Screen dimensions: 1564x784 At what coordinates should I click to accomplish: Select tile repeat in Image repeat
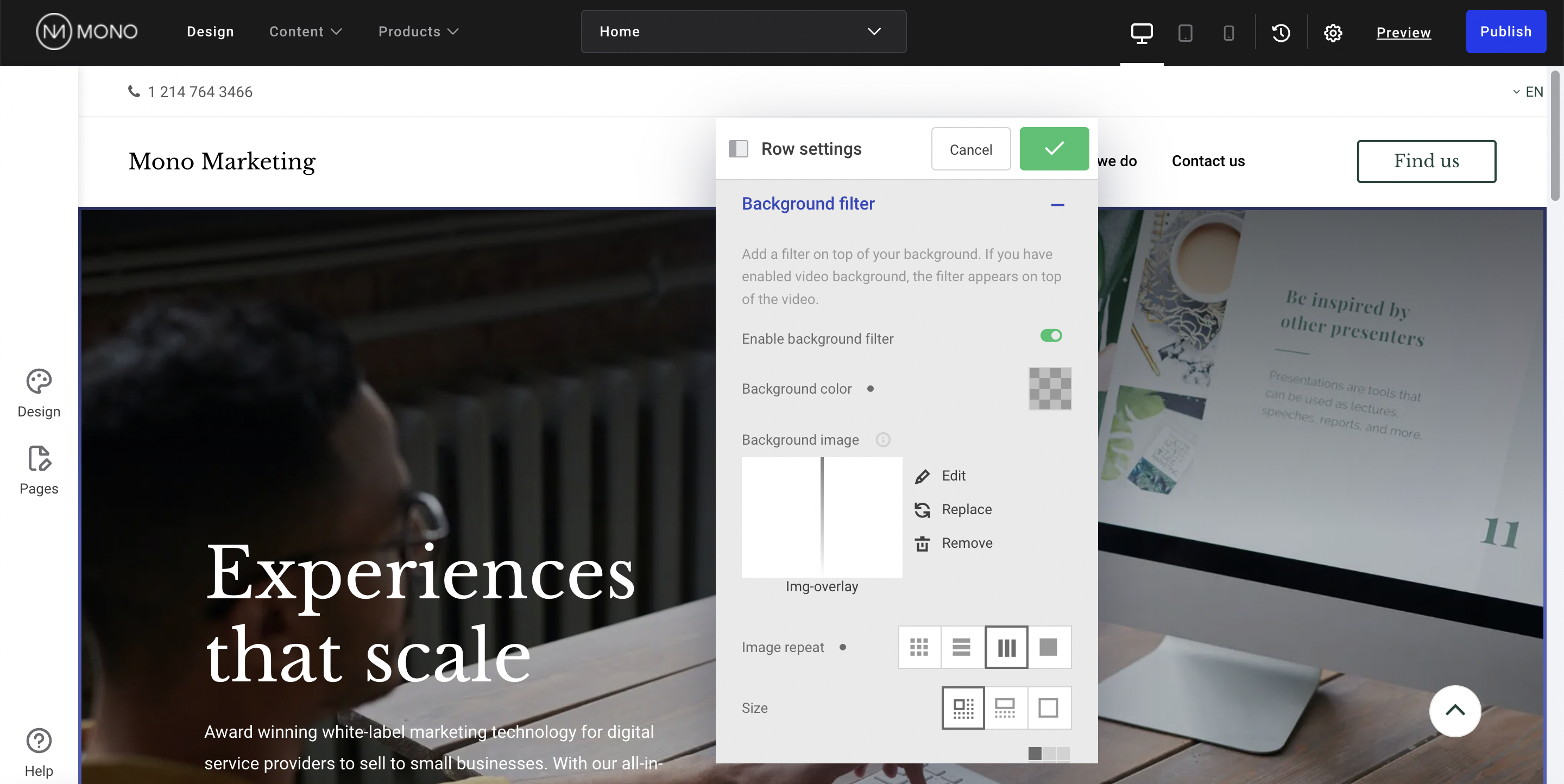[919, 647]
